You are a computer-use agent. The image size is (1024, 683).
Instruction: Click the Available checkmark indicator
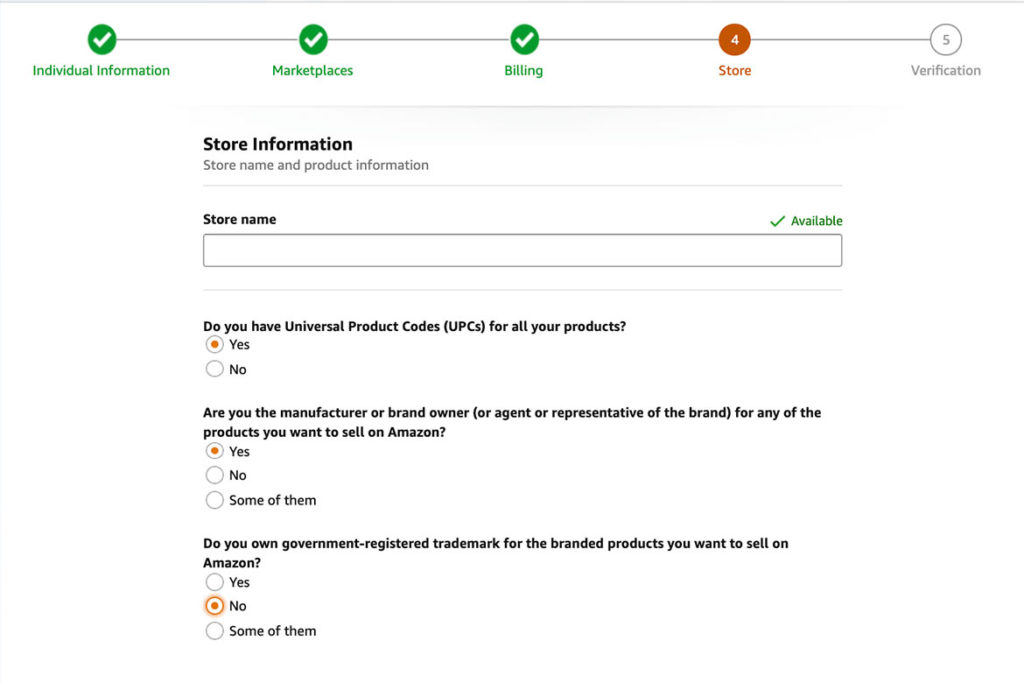point(806,221)
